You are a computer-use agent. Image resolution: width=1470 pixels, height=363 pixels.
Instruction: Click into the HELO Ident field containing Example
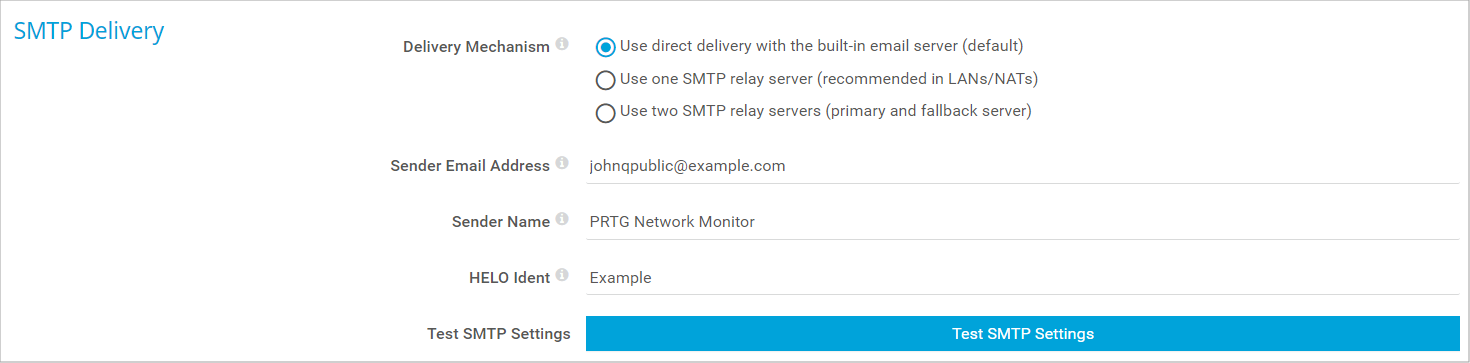[x=1022, y=278]
